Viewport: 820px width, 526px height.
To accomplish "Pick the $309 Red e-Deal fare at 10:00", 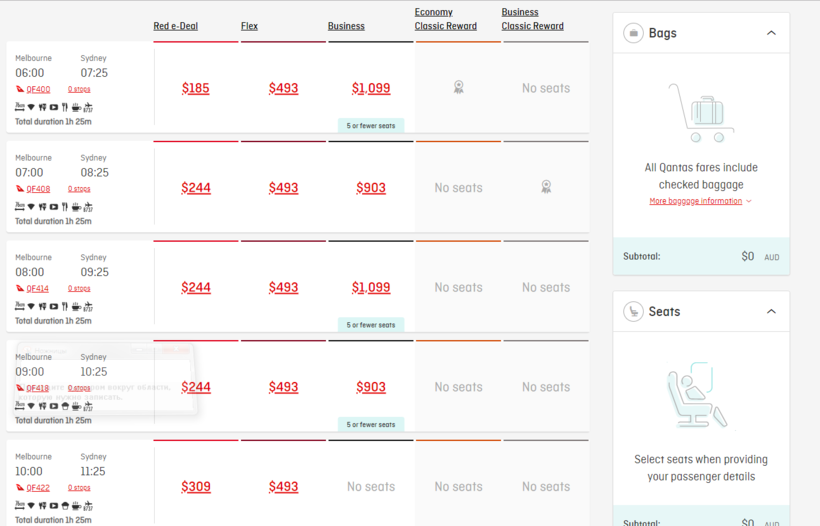I will coord(196,487).
